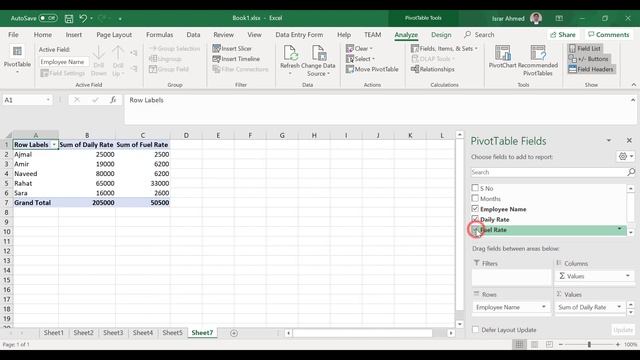Switch to Page Layout view icon
This screenshot has height=360, width=640.
click(534, 344)
